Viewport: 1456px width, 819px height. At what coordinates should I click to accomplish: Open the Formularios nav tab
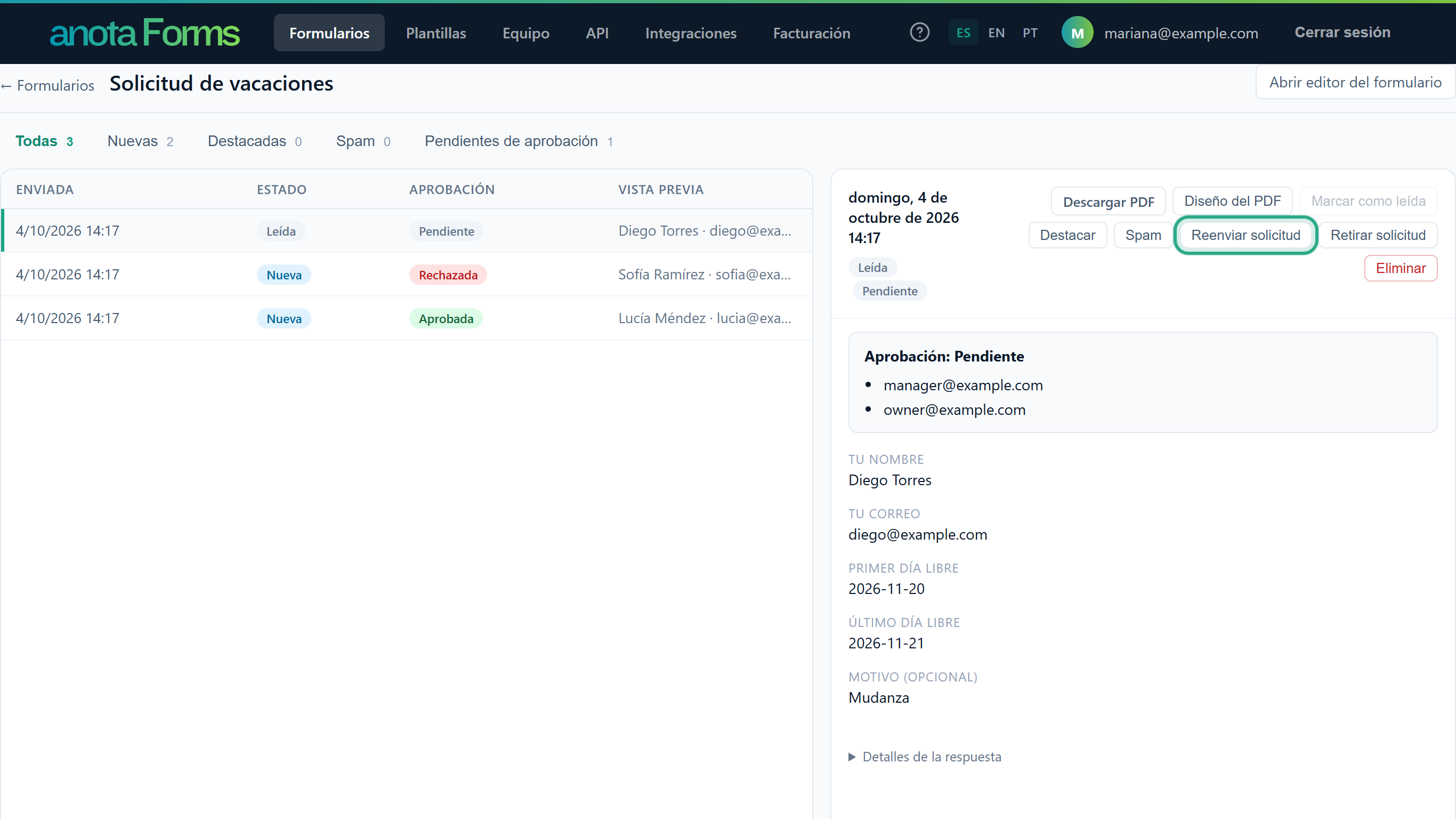(329, 33)
